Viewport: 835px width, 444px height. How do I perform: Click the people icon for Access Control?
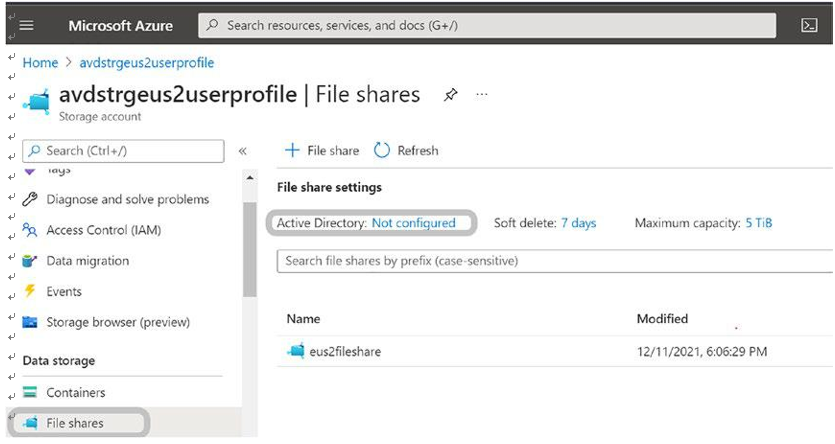(30, 230)
